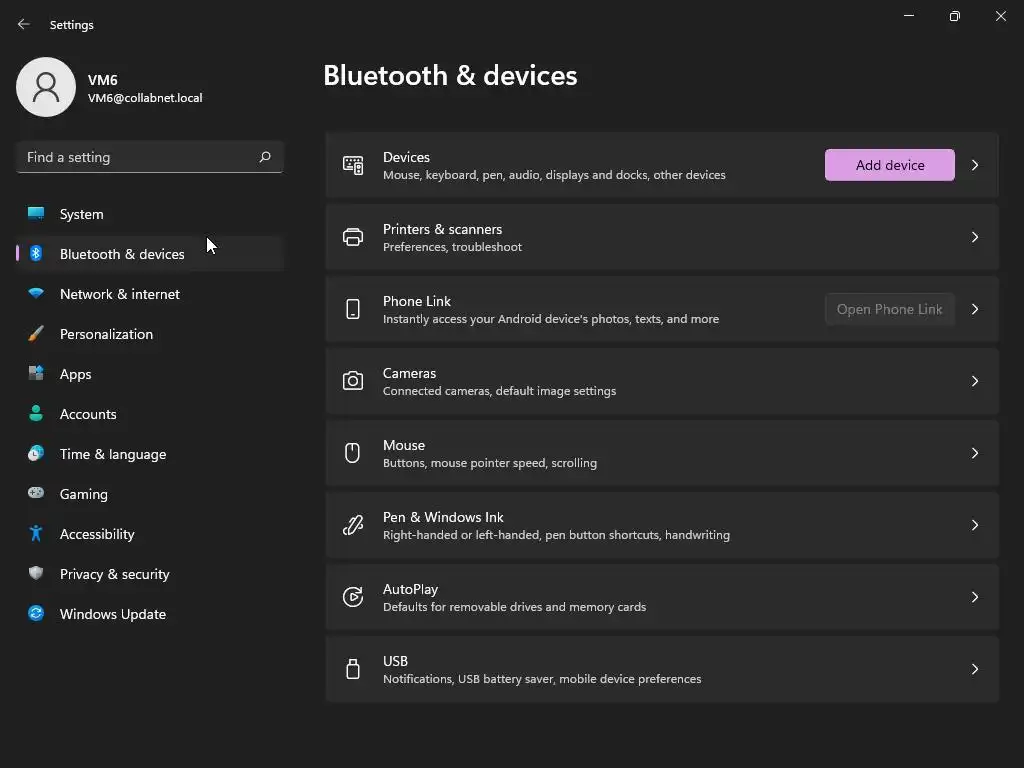Click the Open Phone Link button

click(889, 309)
